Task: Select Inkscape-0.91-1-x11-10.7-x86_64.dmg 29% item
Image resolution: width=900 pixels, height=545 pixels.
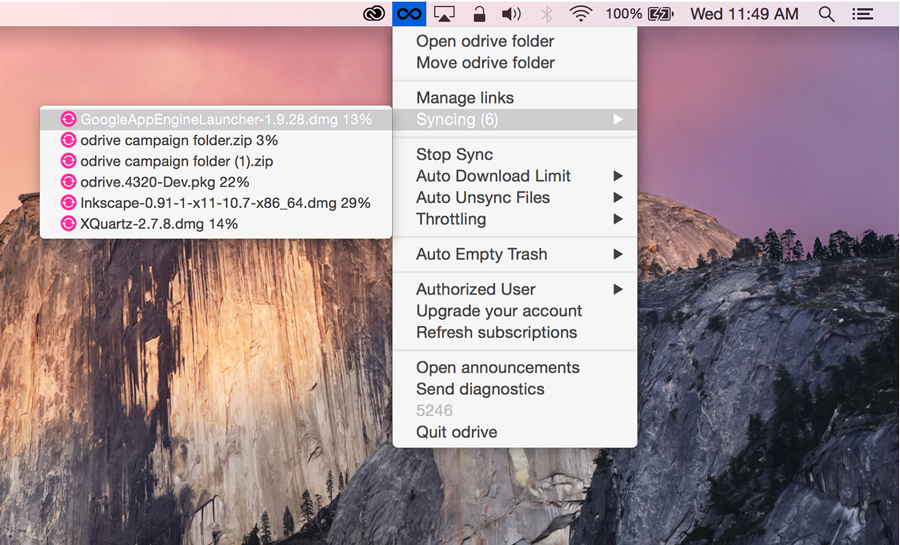Action: click(x=216, y=203)
